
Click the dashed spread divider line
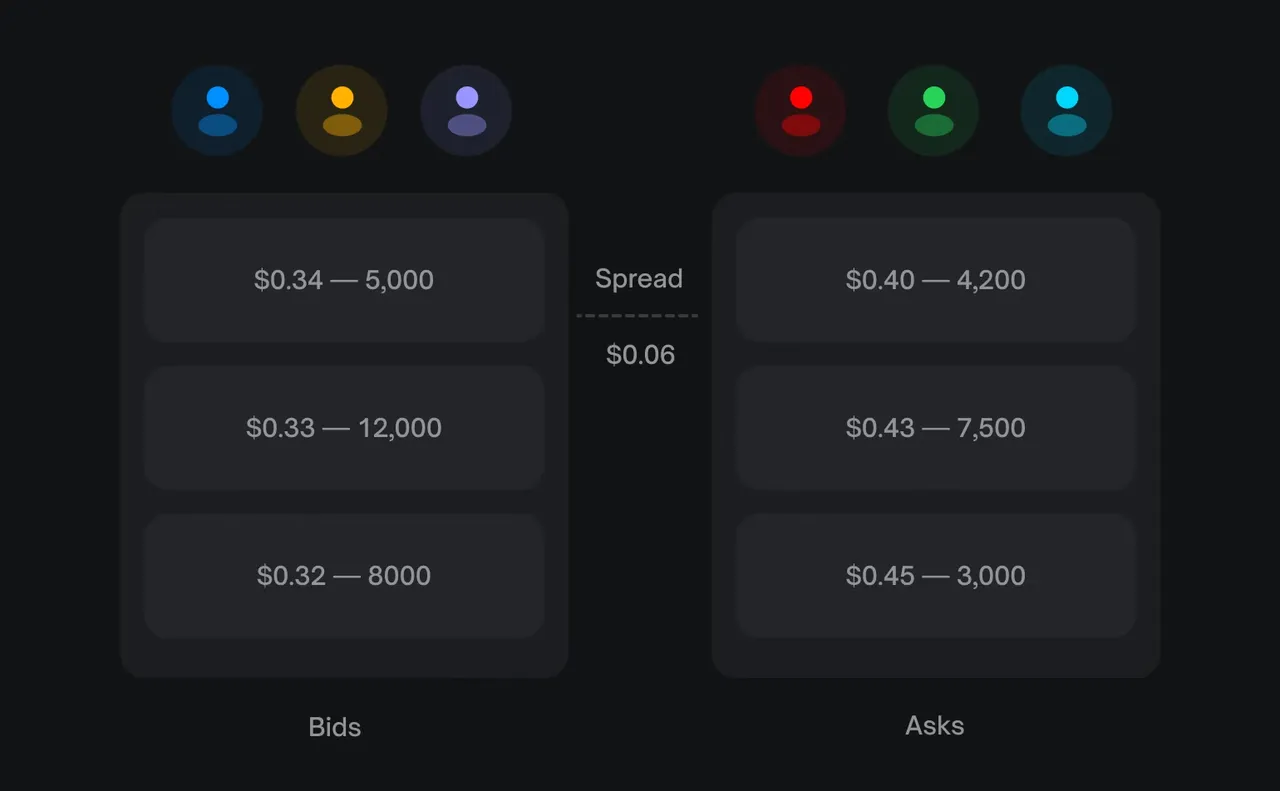tap(637, 316)
